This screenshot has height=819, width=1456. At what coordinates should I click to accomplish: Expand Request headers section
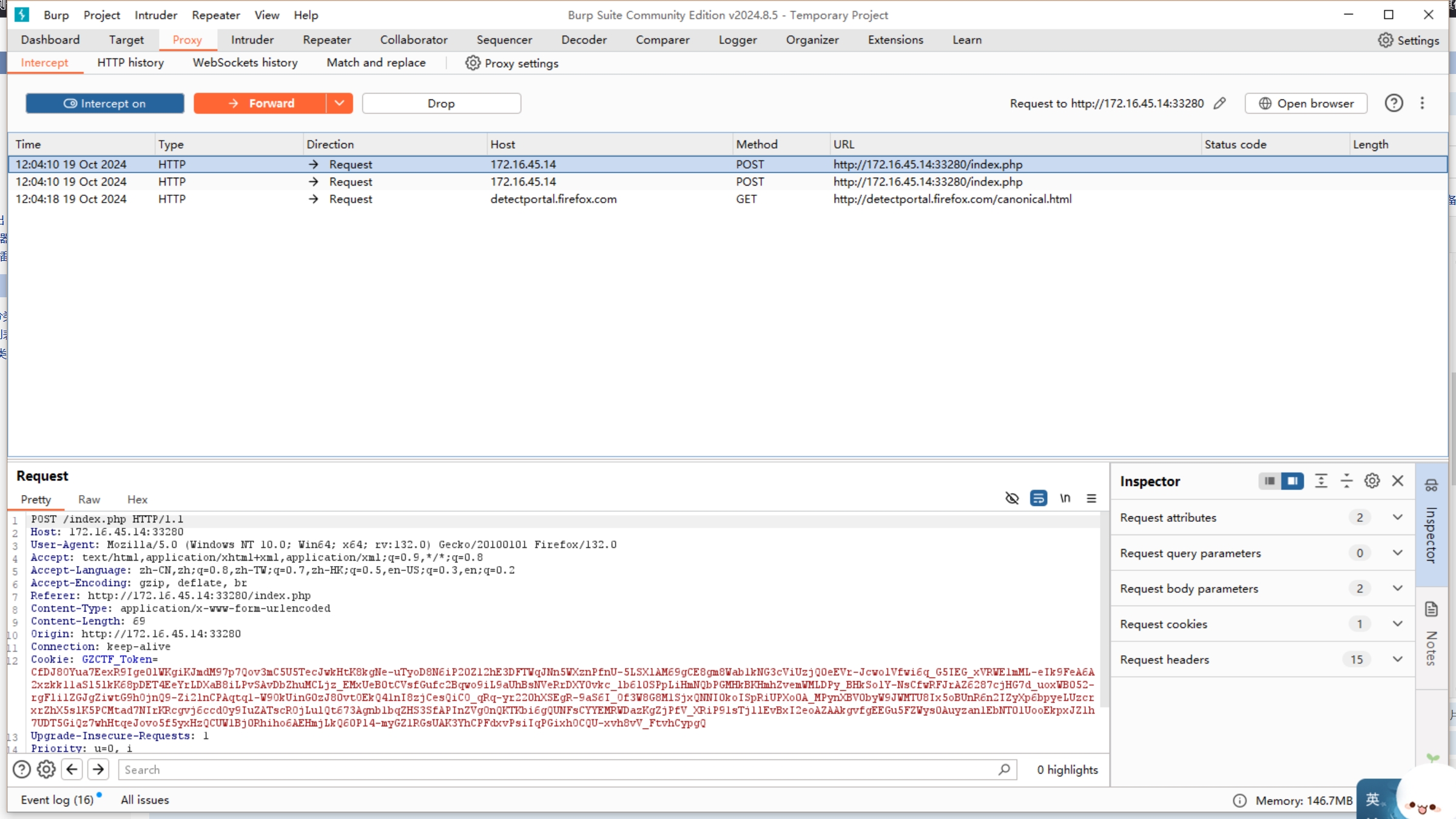click(x=1398, y=659)
